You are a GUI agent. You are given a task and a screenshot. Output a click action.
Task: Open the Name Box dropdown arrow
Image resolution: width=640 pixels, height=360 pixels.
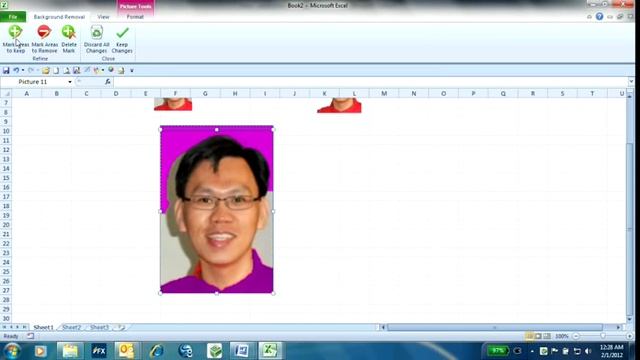coord(70,82)
